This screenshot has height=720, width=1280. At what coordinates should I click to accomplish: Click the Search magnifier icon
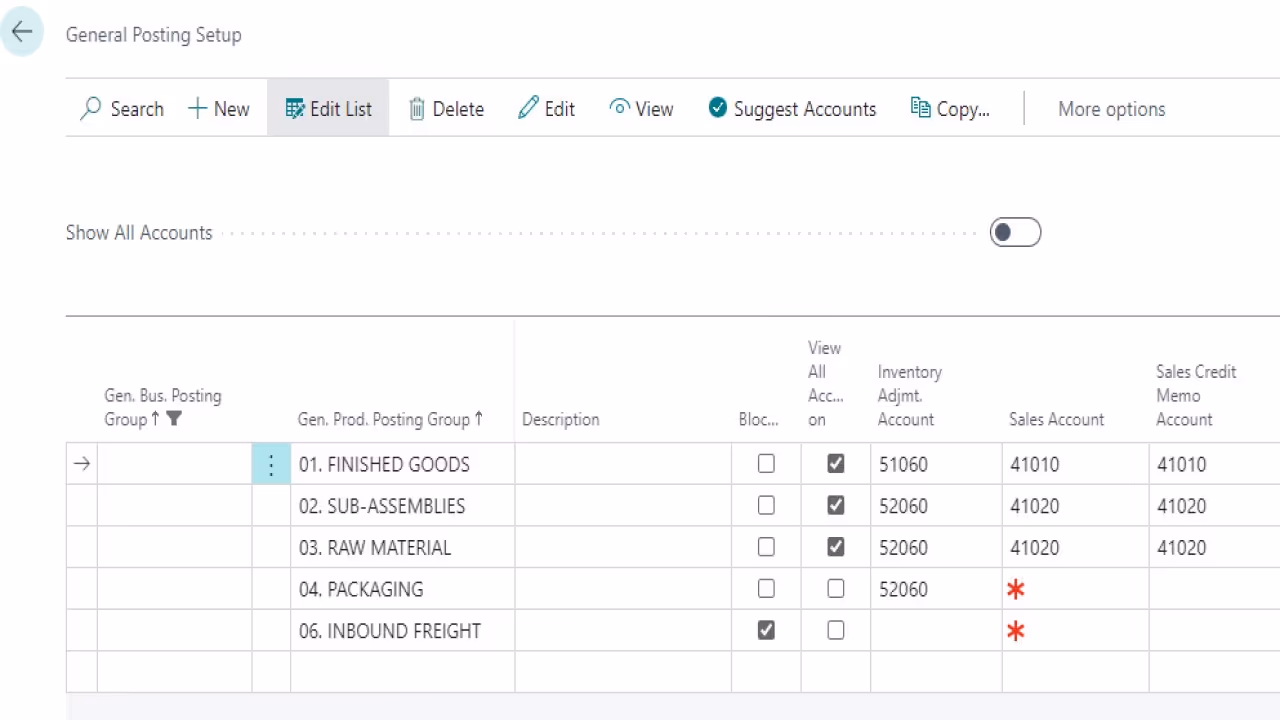click(x=91, y=108)
